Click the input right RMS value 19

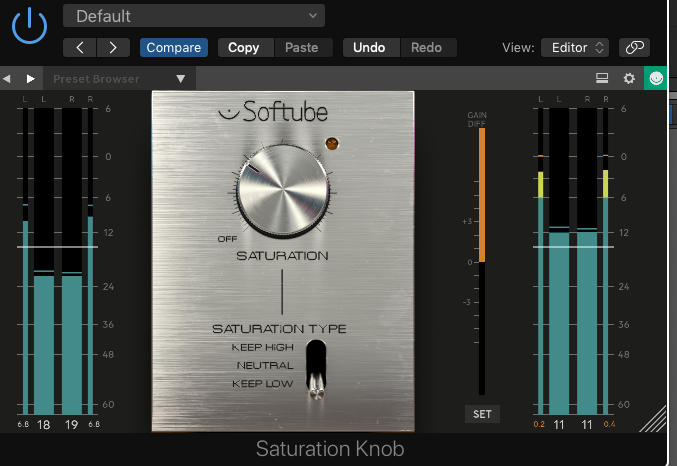pos(72,425)
